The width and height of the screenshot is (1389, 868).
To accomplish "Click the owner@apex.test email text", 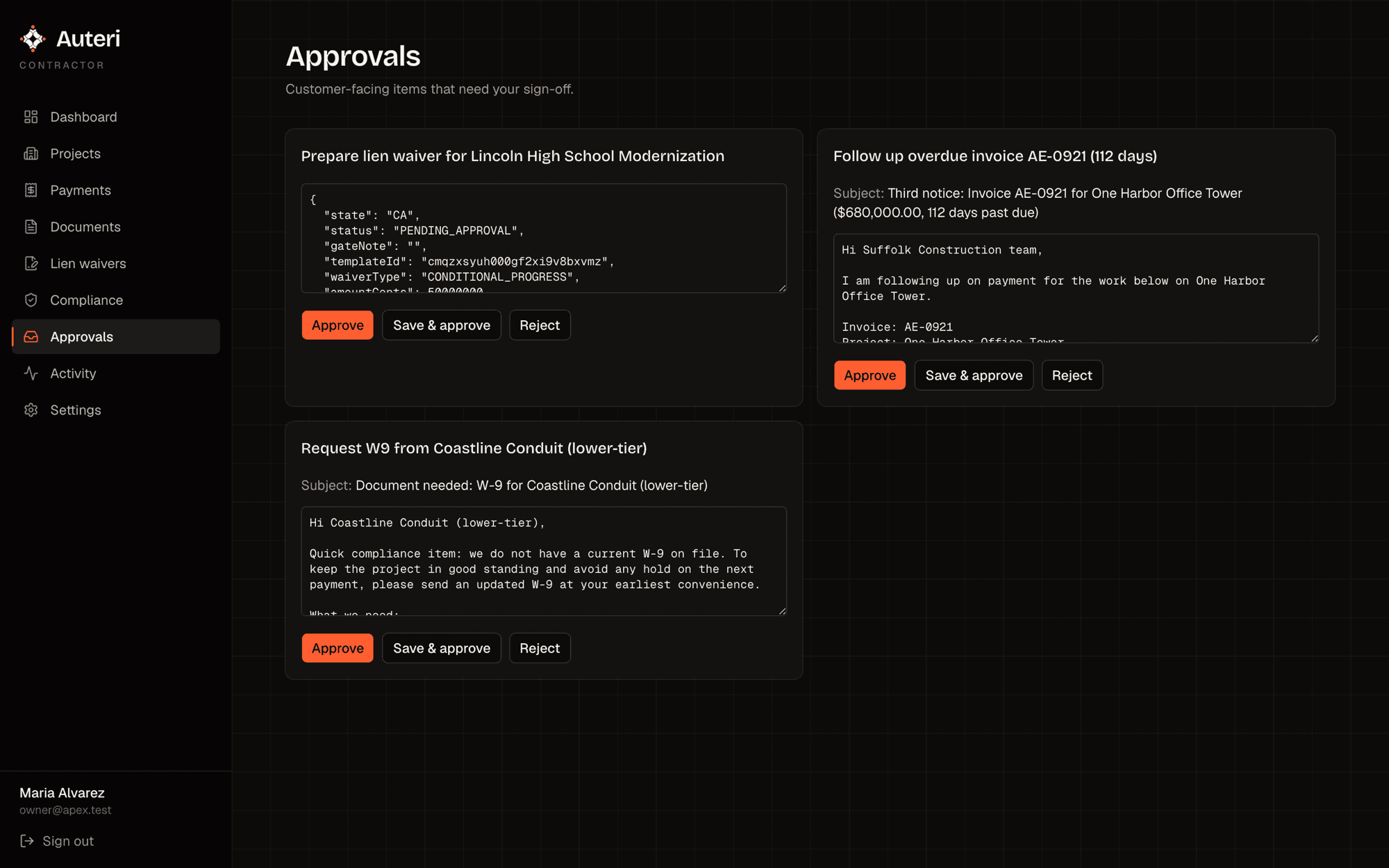I will (x=65, y=810).
